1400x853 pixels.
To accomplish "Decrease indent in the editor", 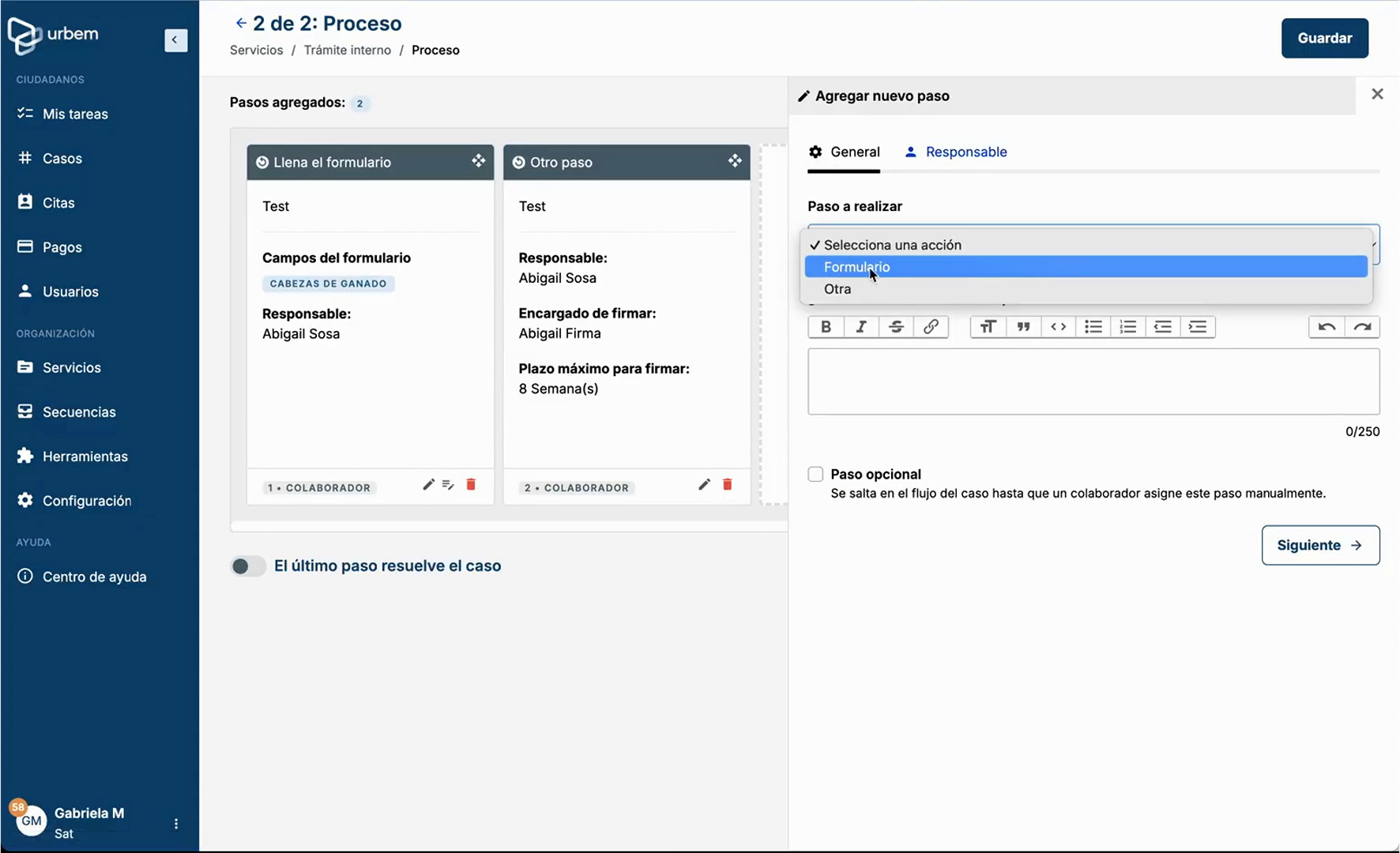I will [x=1163, y=327].
